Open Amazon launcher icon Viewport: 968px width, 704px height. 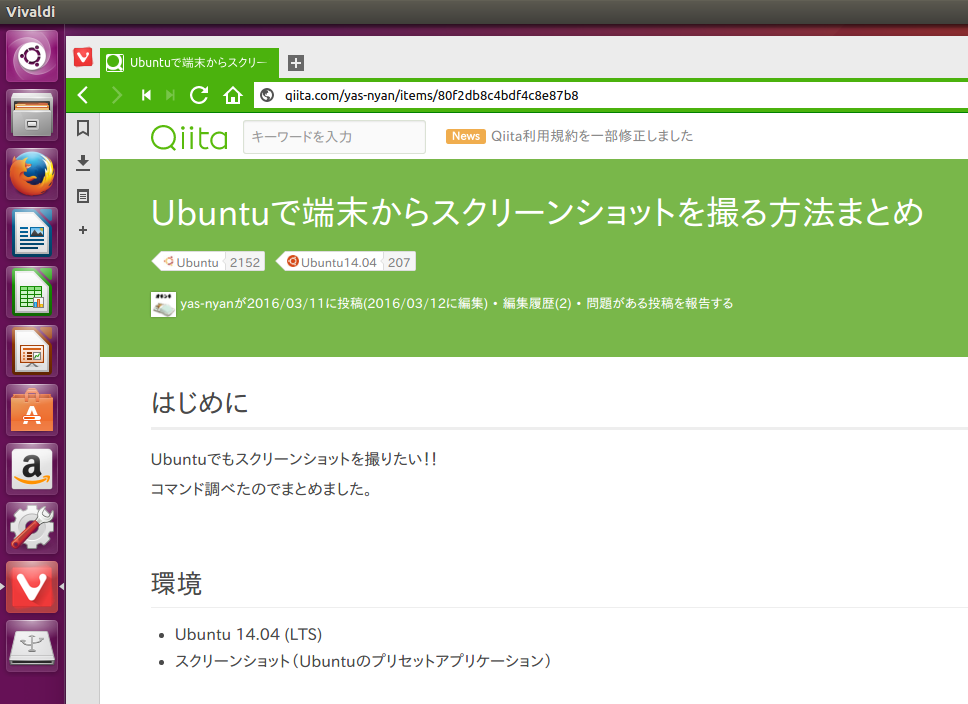[x=32, y=469]
